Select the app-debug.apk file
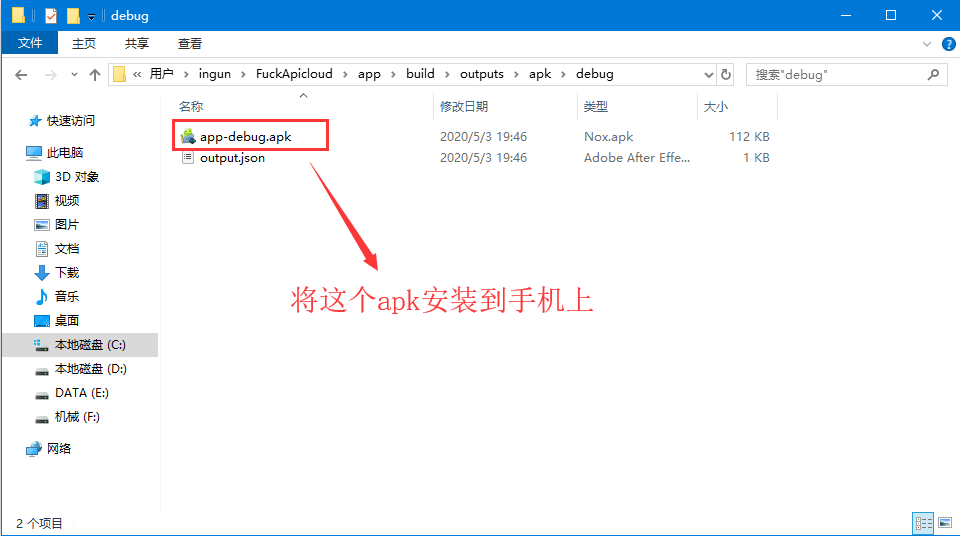Screen dimensions: 960x536 pos(245,136)
